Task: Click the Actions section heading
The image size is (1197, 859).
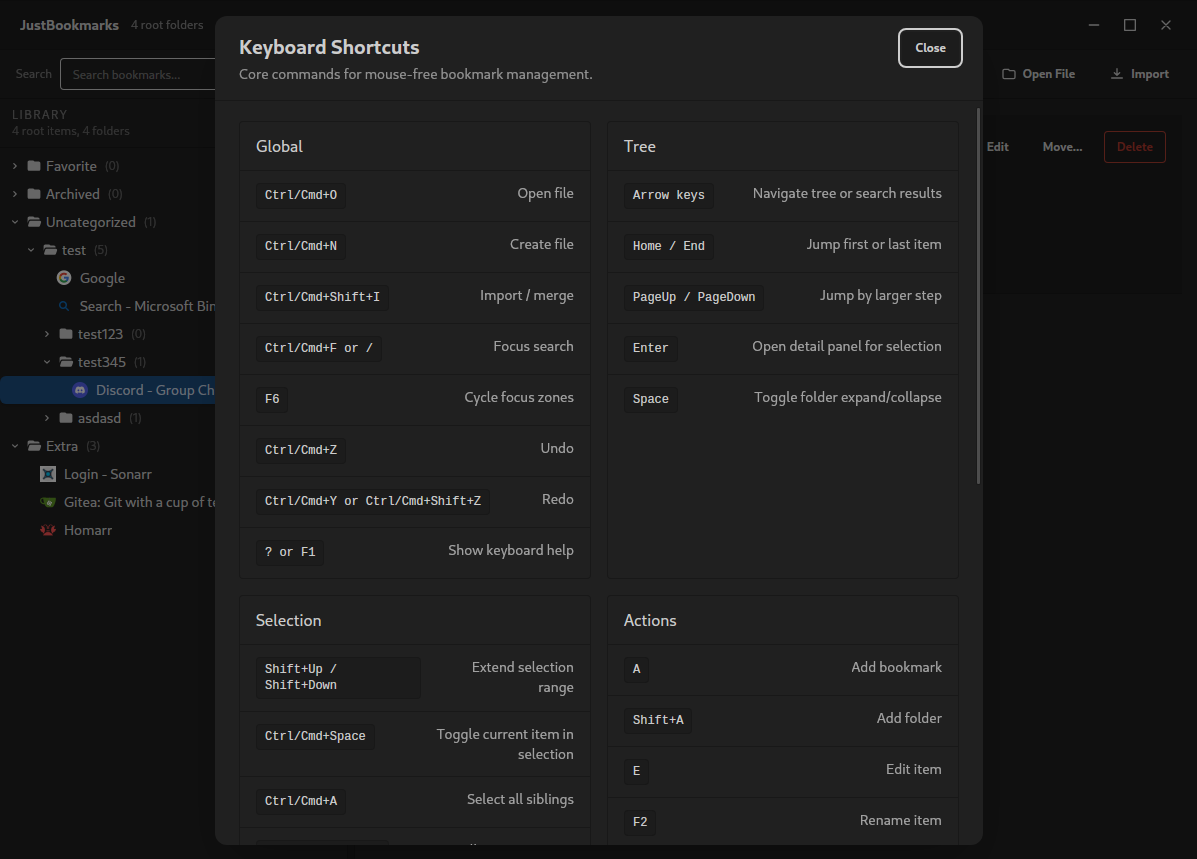Action: (x=650, y=621)
